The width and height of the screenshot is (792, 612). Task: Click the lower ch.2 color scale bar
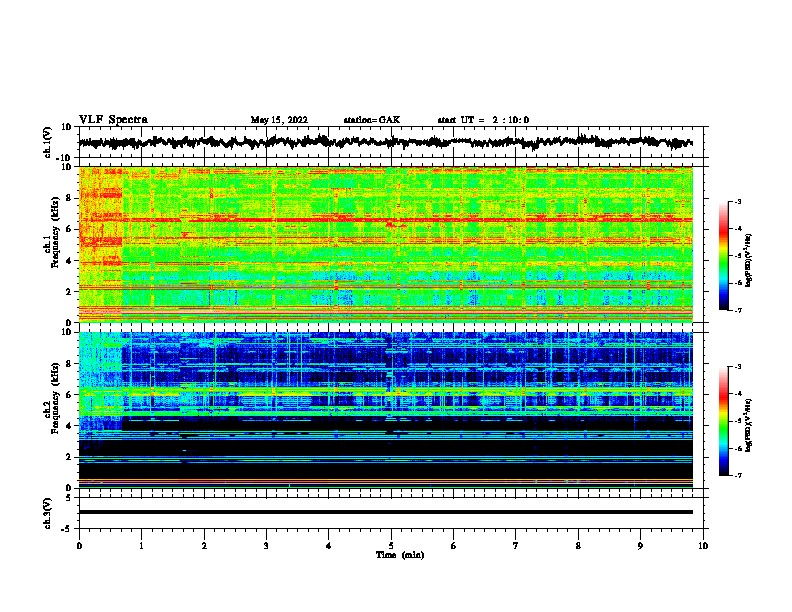[723, 421]
